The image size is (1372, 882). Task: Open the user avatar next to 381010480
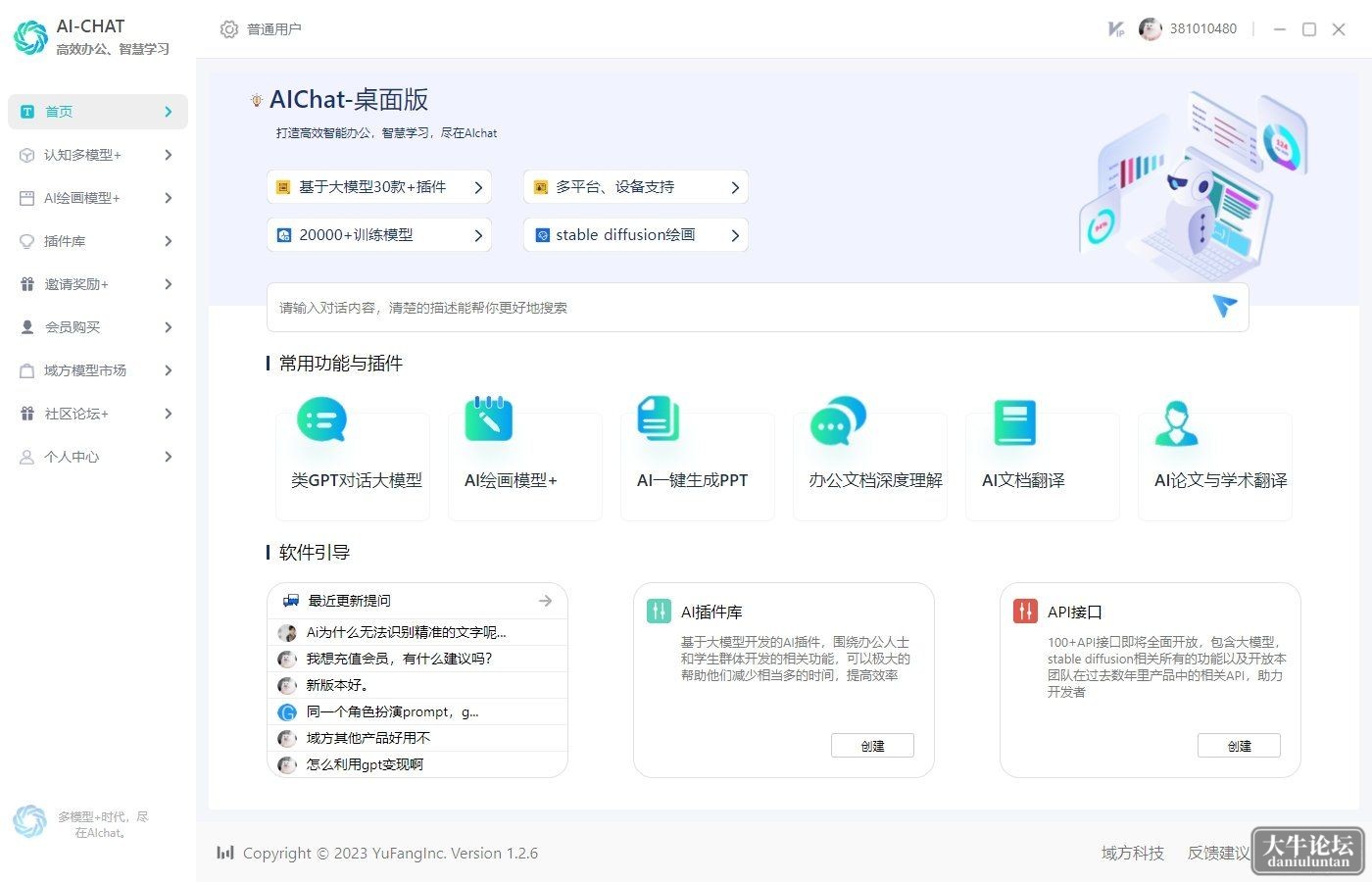[1150, 29]
